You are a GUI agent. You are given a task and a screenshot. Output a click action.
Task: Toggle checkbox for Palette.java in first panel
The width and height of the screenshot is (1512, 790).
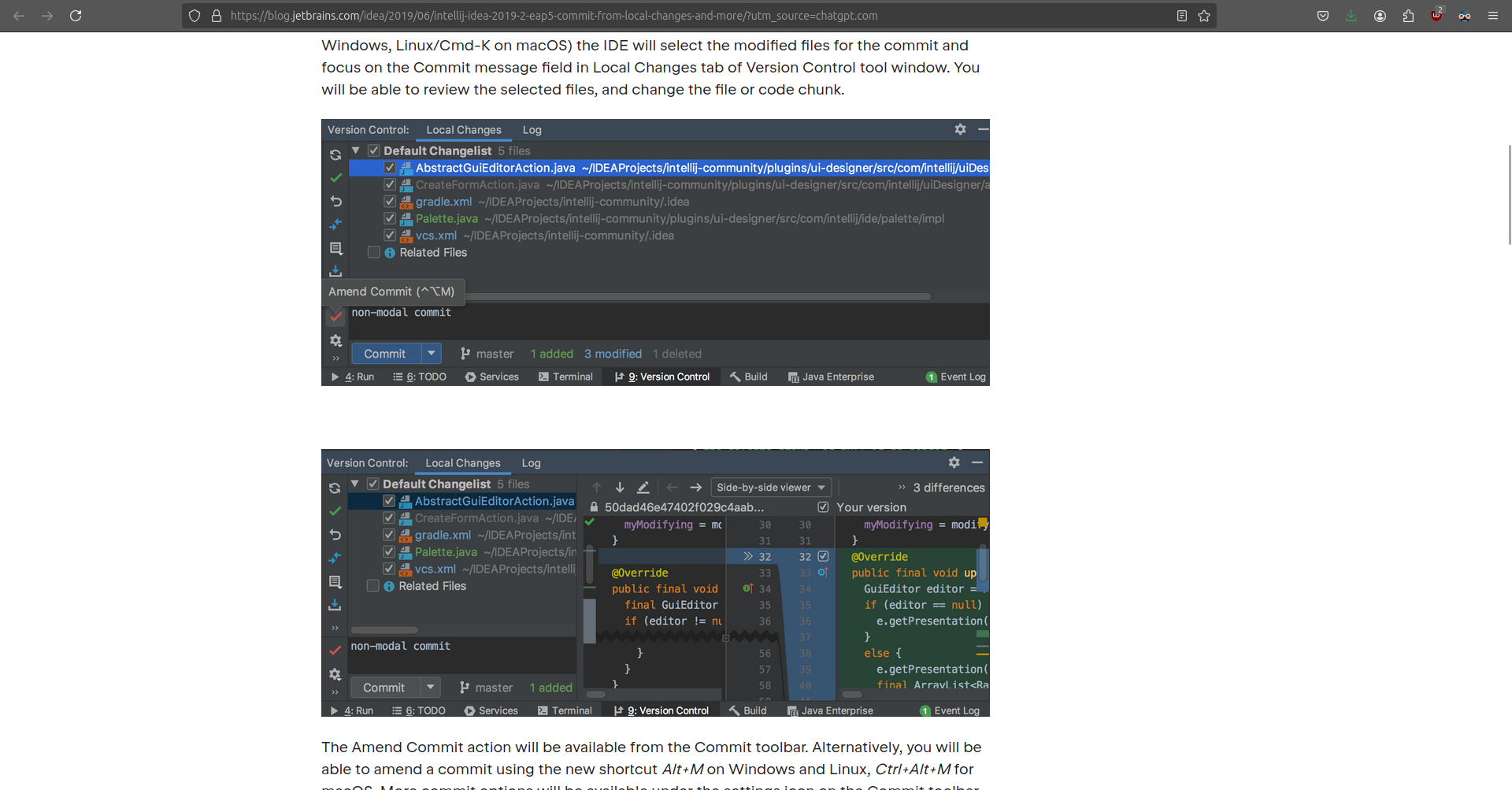tap(390, 218)
